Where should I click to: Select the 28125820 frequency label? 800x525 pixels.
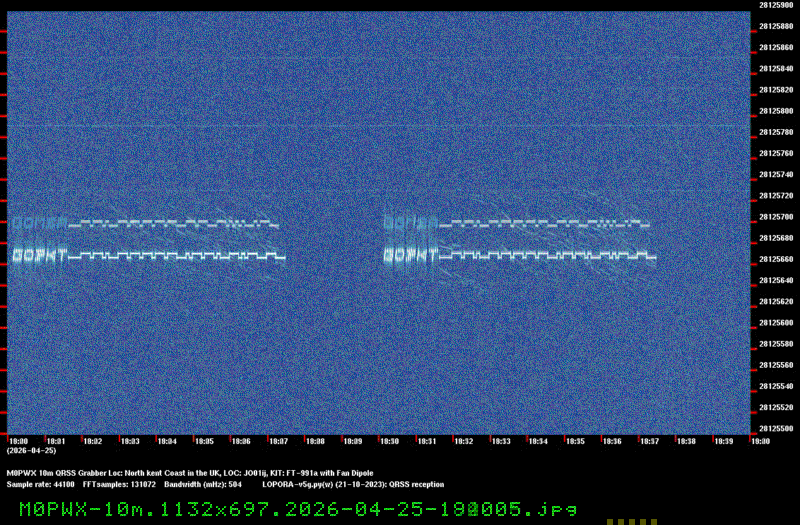tap(776, 90)
